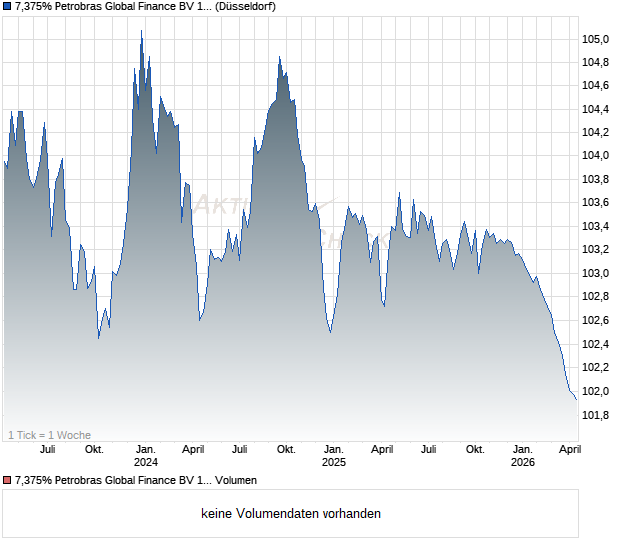
Task: Click the 'Okt.' label before Jan. 2025
Action: [x=286, y=450]
